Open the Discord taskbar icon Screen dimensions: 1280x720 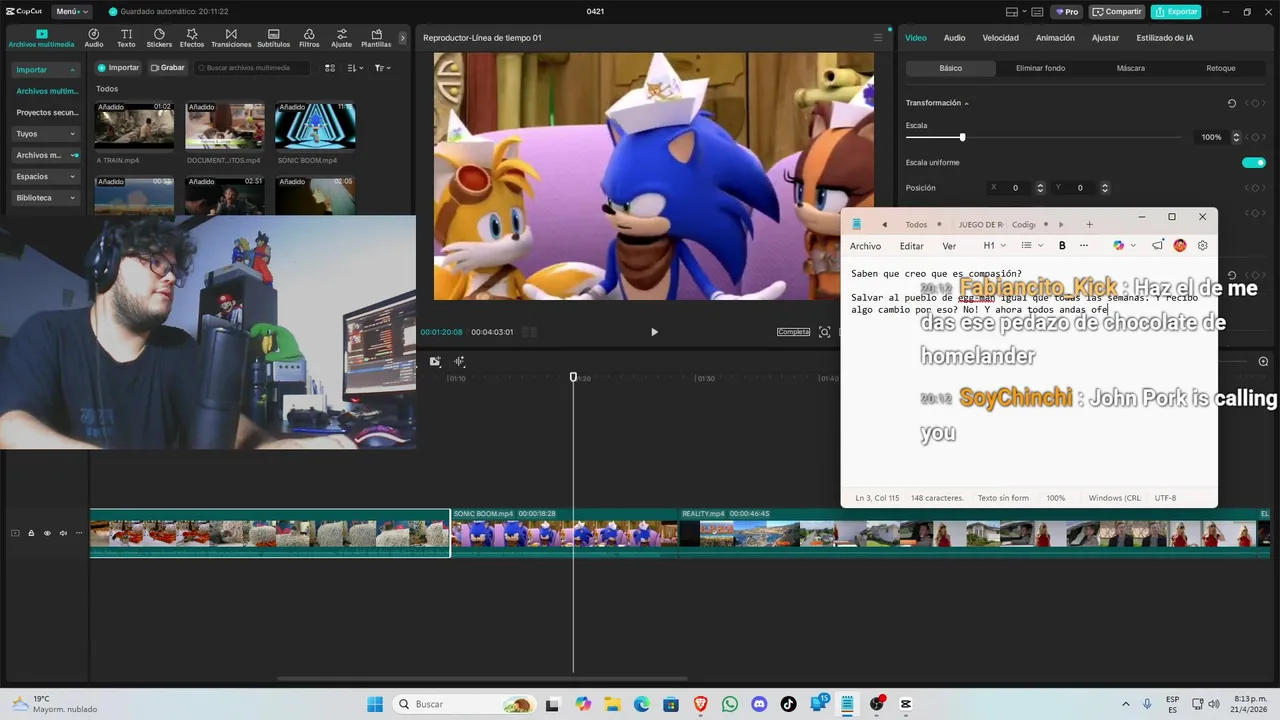pyautogui.click(x=759, y=704)
